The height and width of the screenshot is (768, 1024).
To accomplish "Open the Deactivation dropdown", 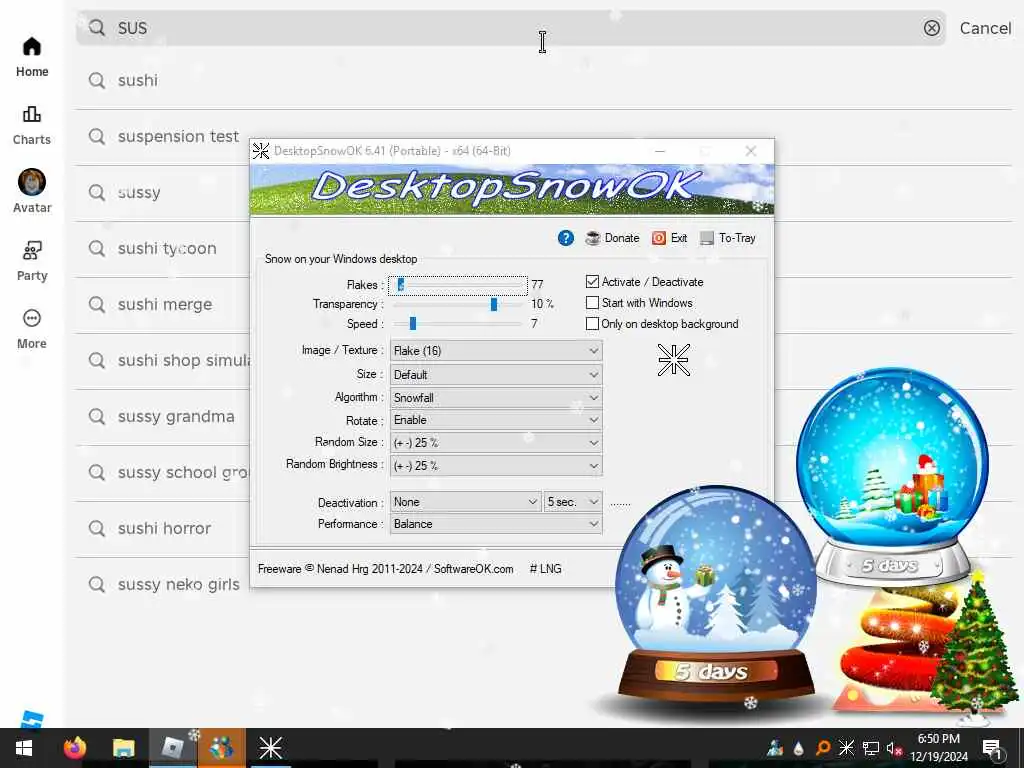I will coord(465,502).
